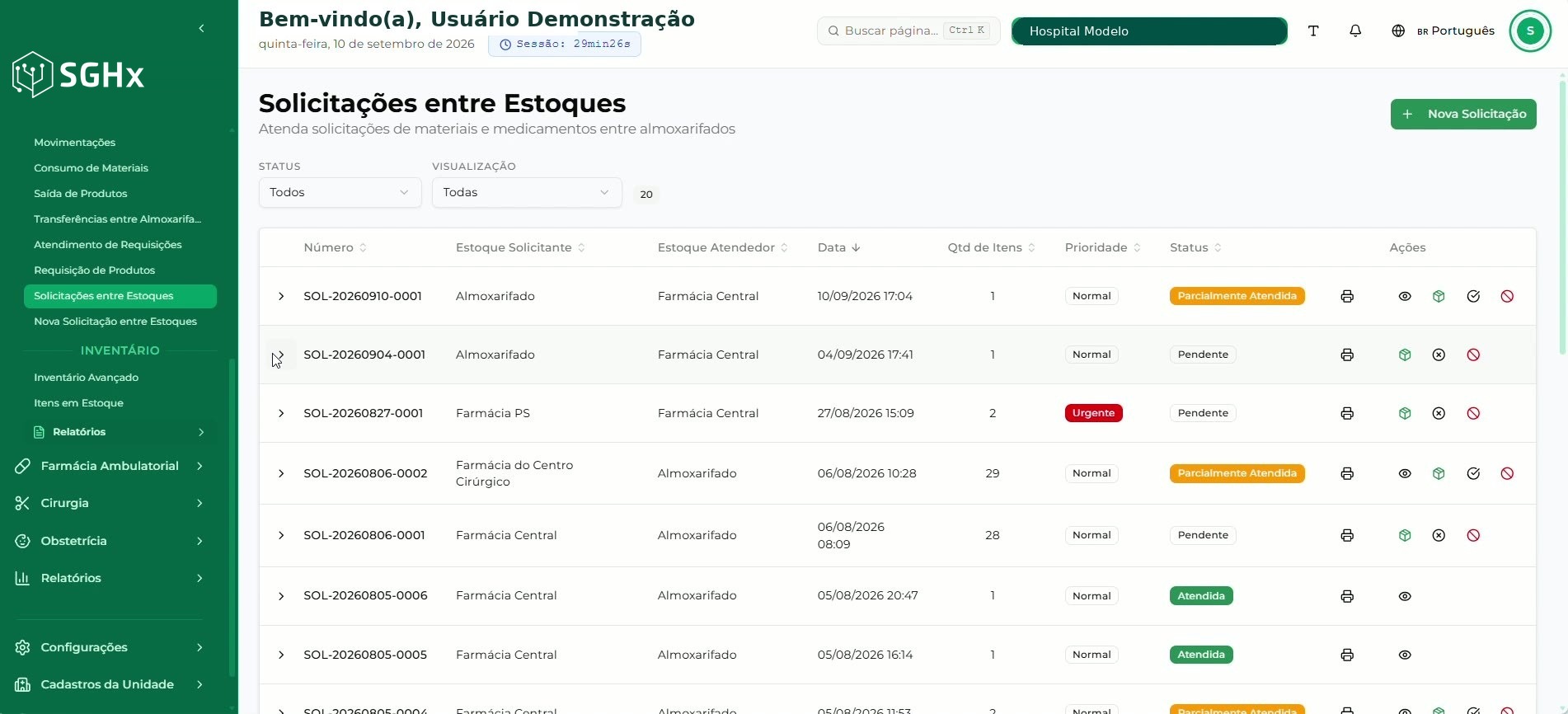Change language from Português
Image resolution: width=1568 pixels, height=714 pixels.
click(1444, 31)
